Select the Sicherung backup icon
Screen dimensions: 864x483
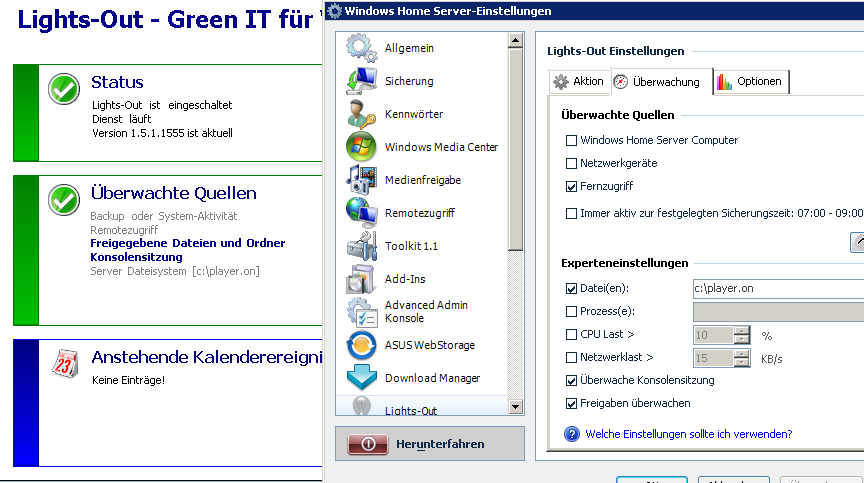361,81
